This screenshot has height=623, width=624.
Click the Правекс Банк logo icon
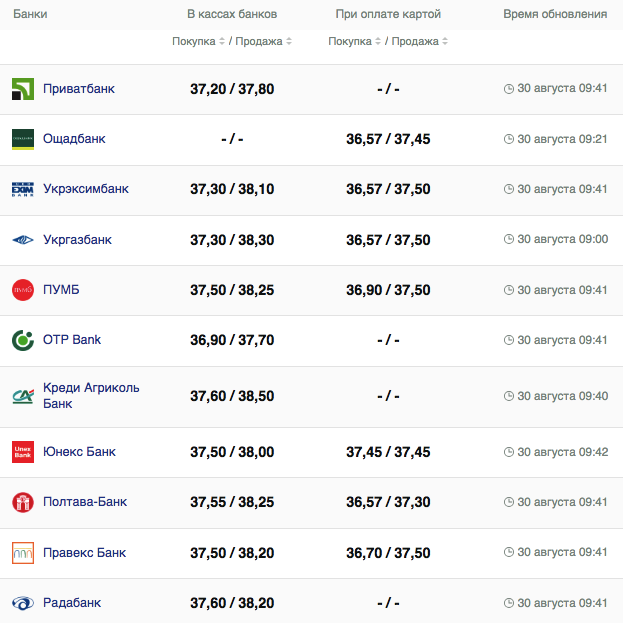click(x=23, y=552)
